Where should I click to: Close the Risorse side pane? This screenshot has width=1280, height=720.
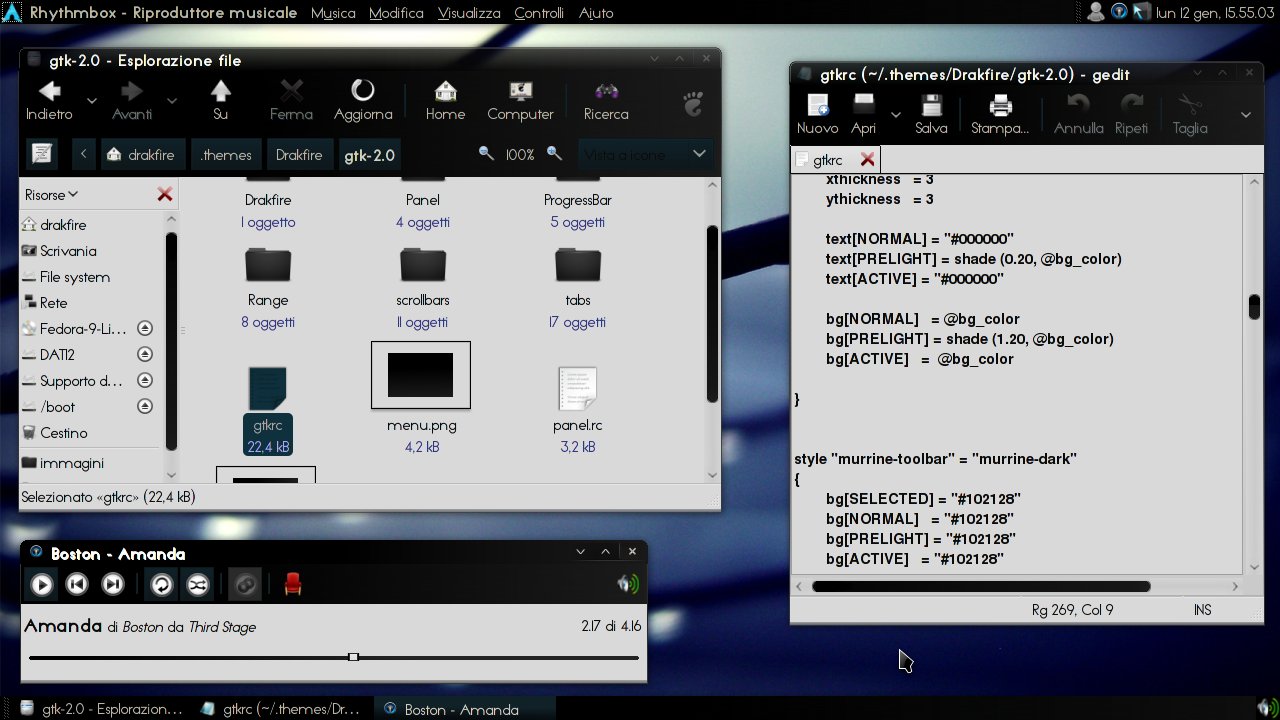pyautogui.click(x=165, y=195)
